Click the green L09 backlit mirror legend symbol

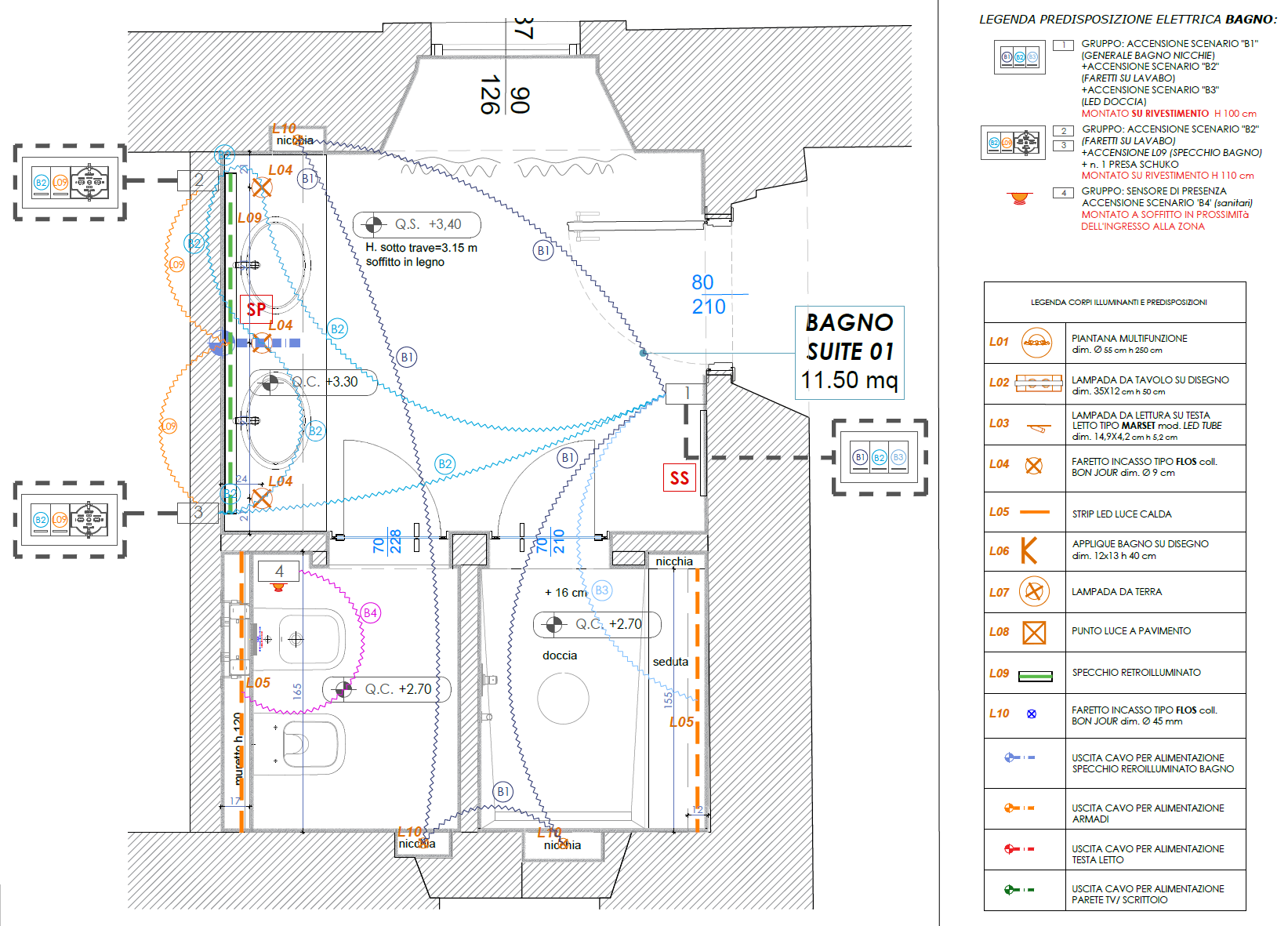1035,676
